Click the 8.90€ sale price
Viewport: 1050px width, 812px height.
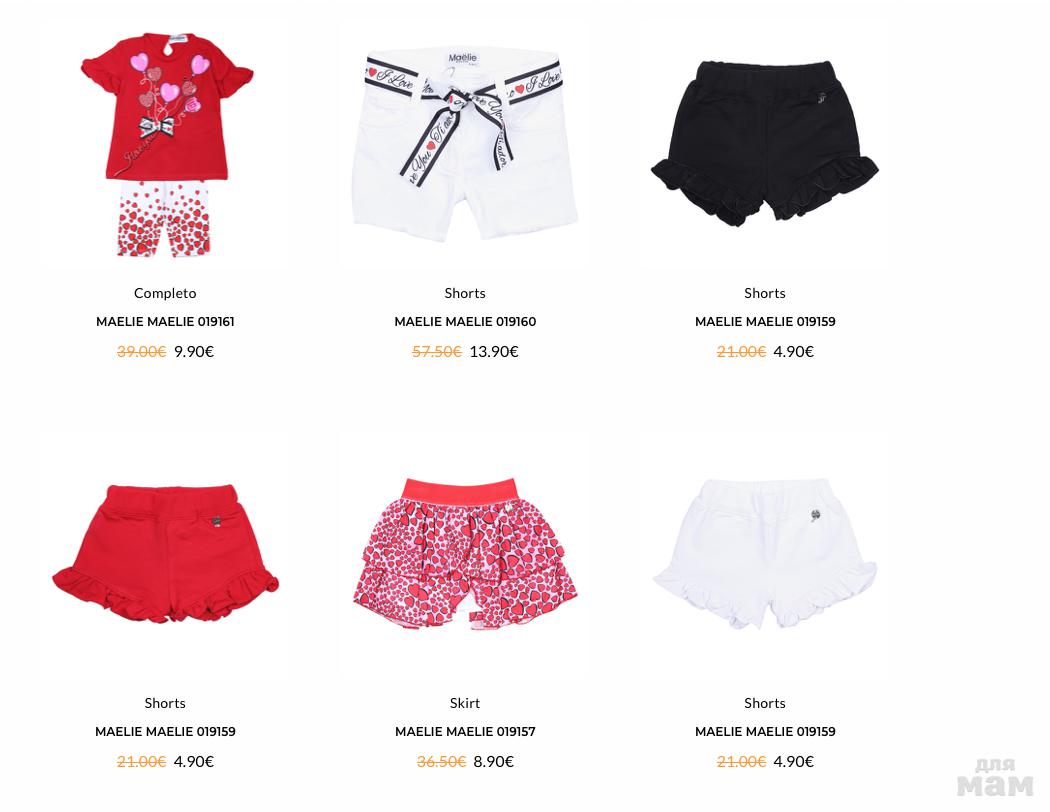(494, 762)
